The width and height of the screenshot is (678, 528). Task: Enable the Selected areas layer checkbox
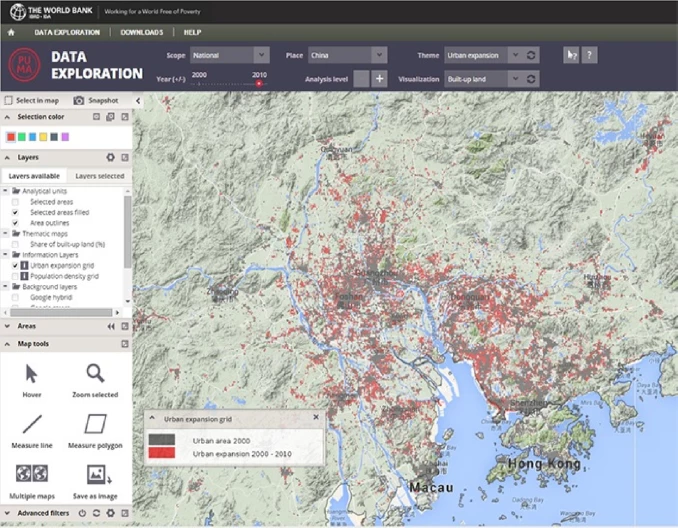coord(15,202)
